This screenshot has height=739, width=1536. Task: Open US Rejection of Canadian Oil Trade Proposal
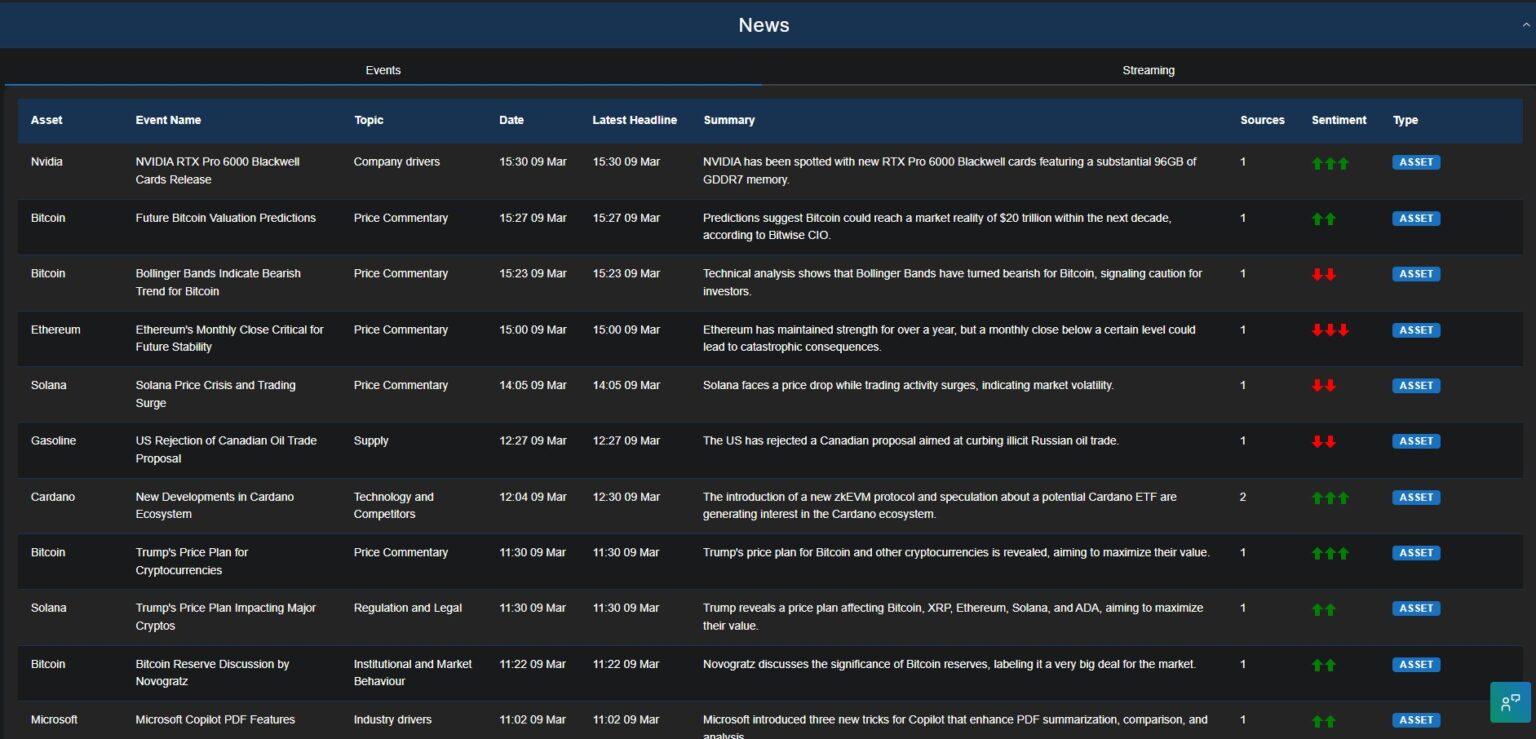[x=226, y=450]
